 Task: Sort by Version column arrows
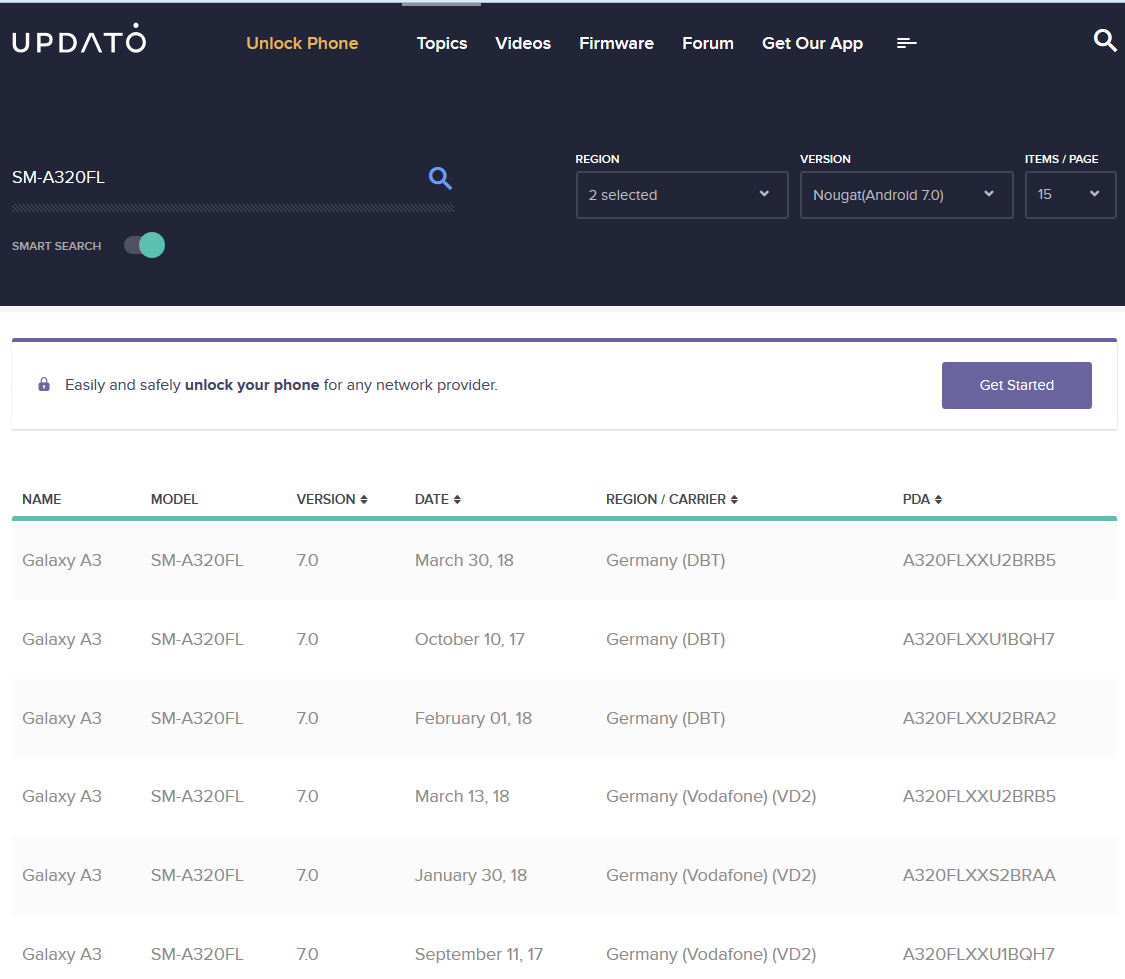pos(364,499)
